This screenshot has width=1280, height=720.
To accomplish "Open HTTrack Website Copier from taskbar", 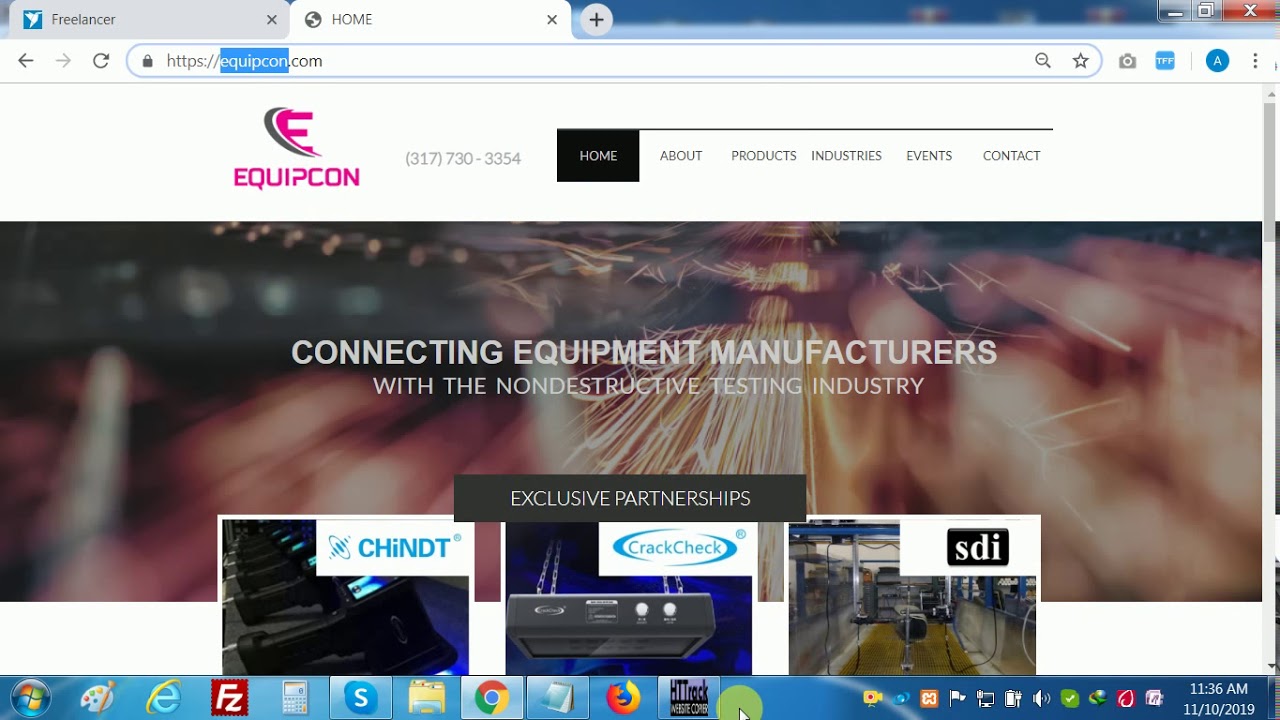I will (689, 698).
